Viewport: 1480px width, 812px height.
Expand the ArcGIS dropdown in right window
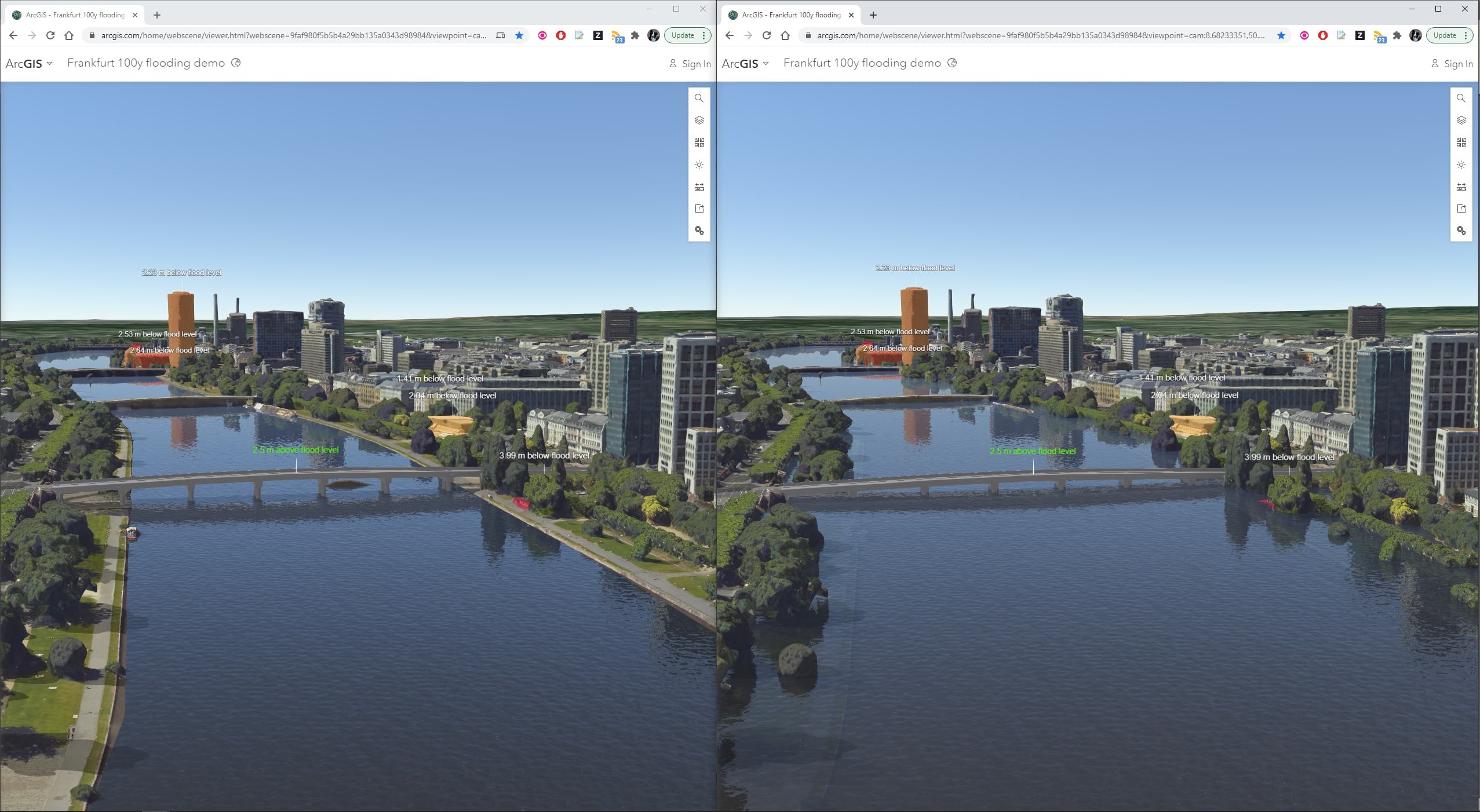coord(767,64)
